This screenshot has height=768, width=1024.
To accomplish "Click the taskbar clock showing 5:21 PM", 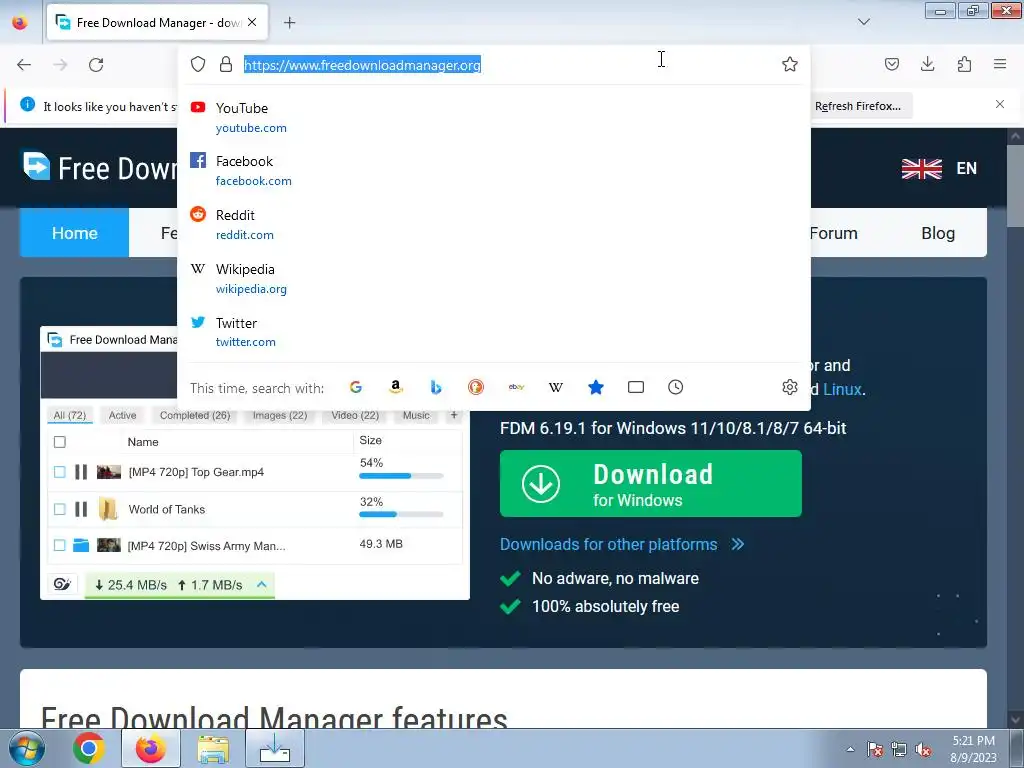I will click(x=973, y=748).
